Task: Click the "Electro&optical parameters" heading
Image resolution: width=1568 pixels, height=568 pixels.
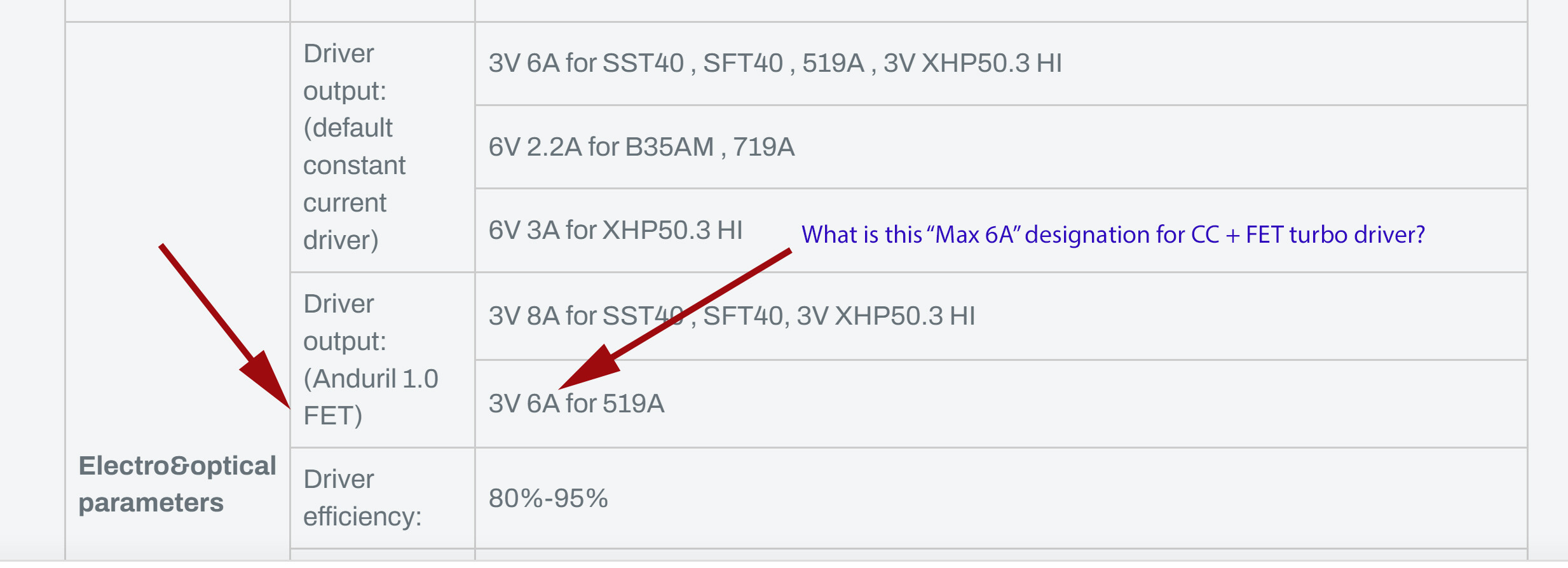Action: (177, 483)
